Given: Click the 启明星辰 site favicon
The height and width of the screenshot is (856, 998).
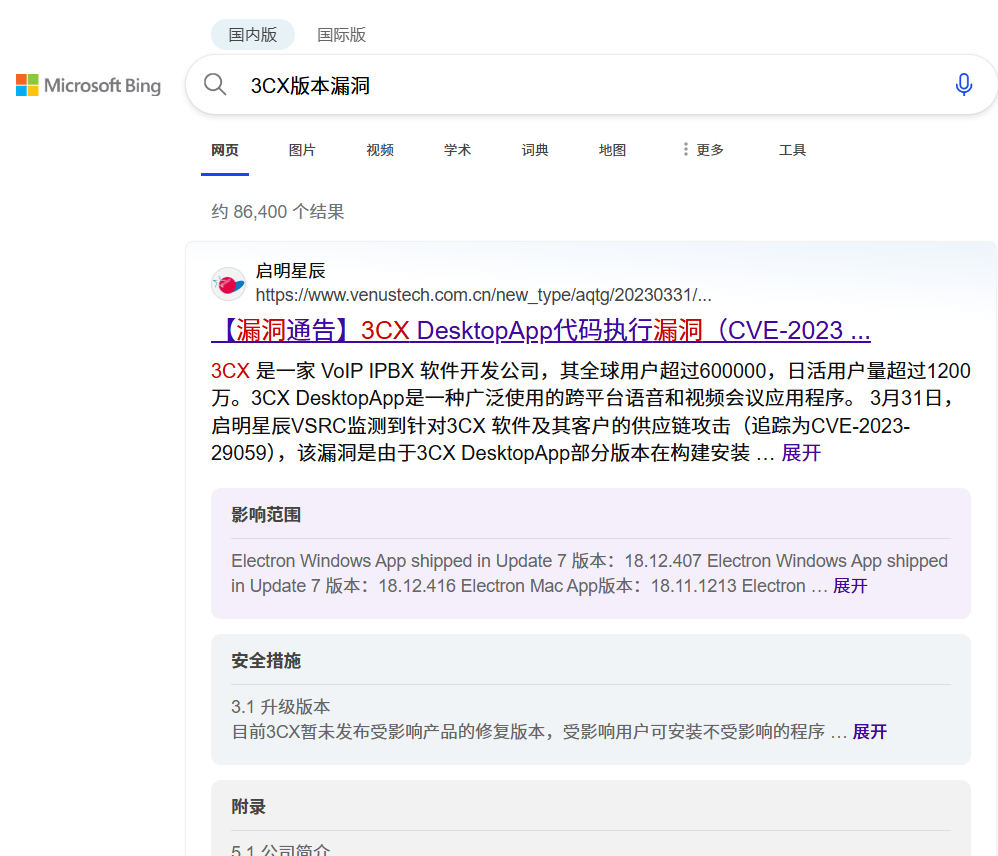Looking at the screenshot, I should click(228, 284).
